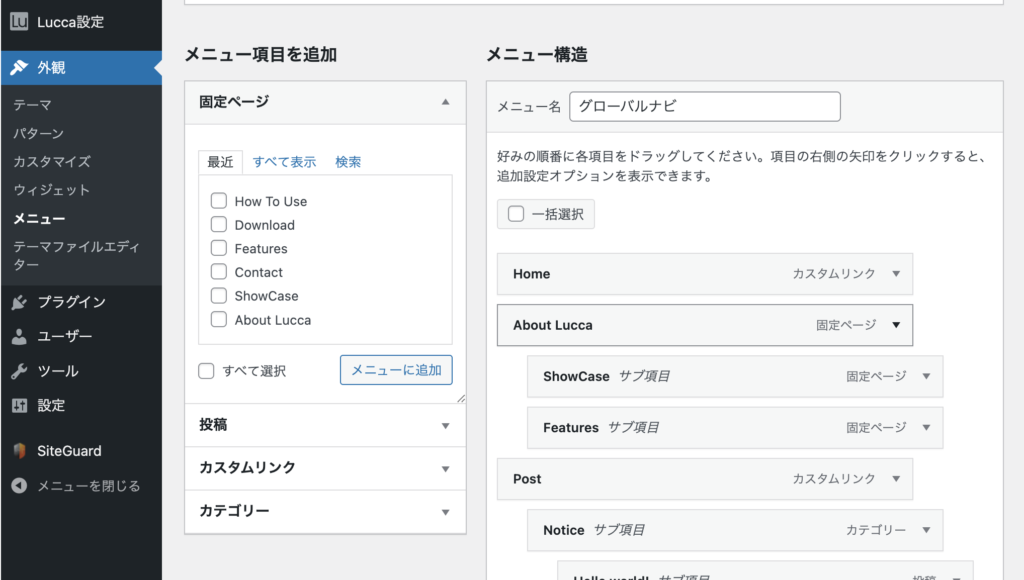Open プラグイン via its plug icon
The height and width of the screenshot is (580, 1024).
click(x=19, y=302)
